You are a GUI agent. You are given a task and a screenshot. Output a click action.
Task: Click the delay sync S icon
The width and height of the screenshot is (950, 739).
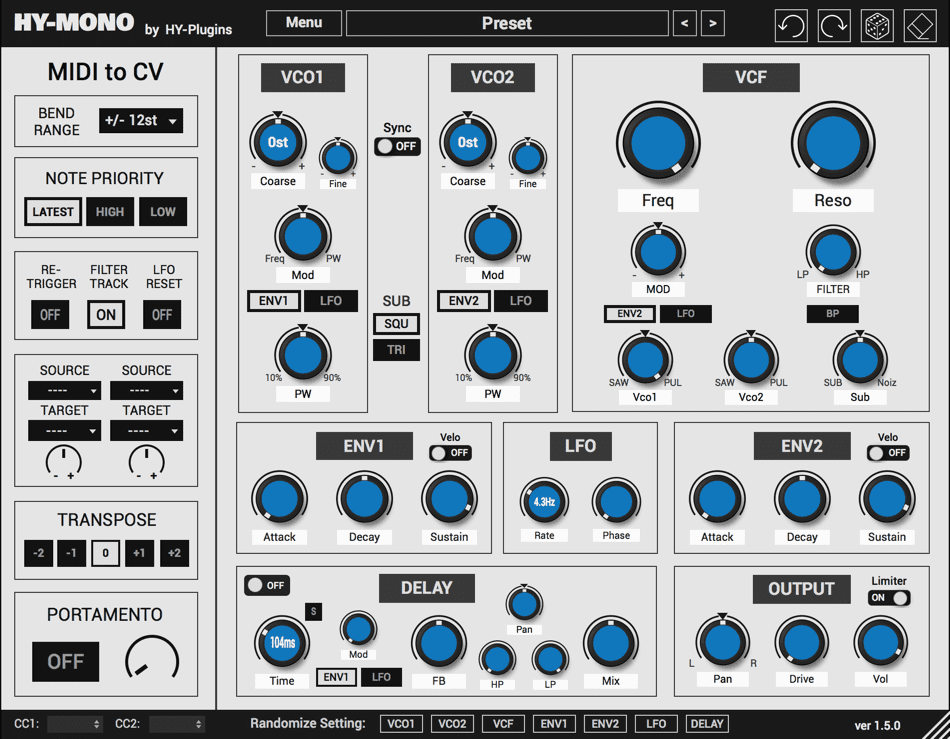313,611
